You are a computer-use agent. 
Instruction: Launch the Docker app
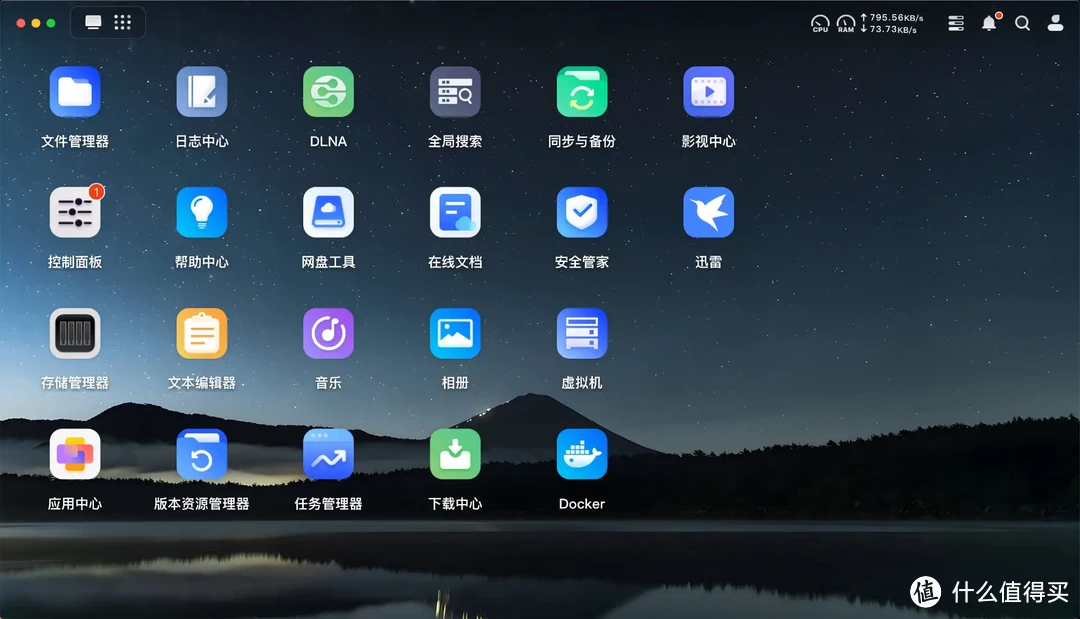click(x=581, y=454)
